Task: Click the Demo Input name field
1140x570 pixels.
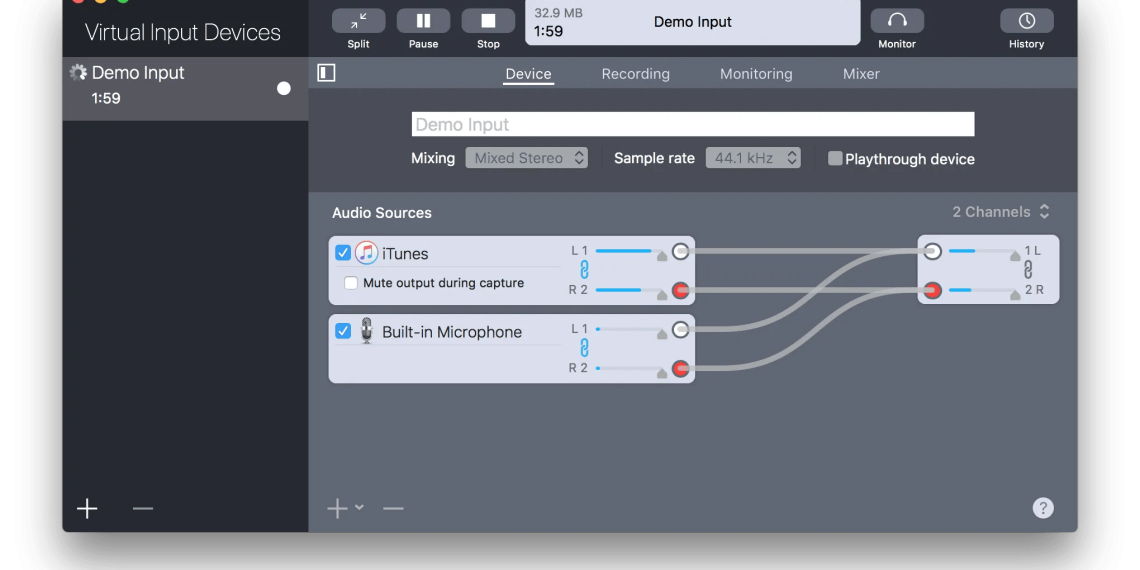Action: [x=692, y=124]
